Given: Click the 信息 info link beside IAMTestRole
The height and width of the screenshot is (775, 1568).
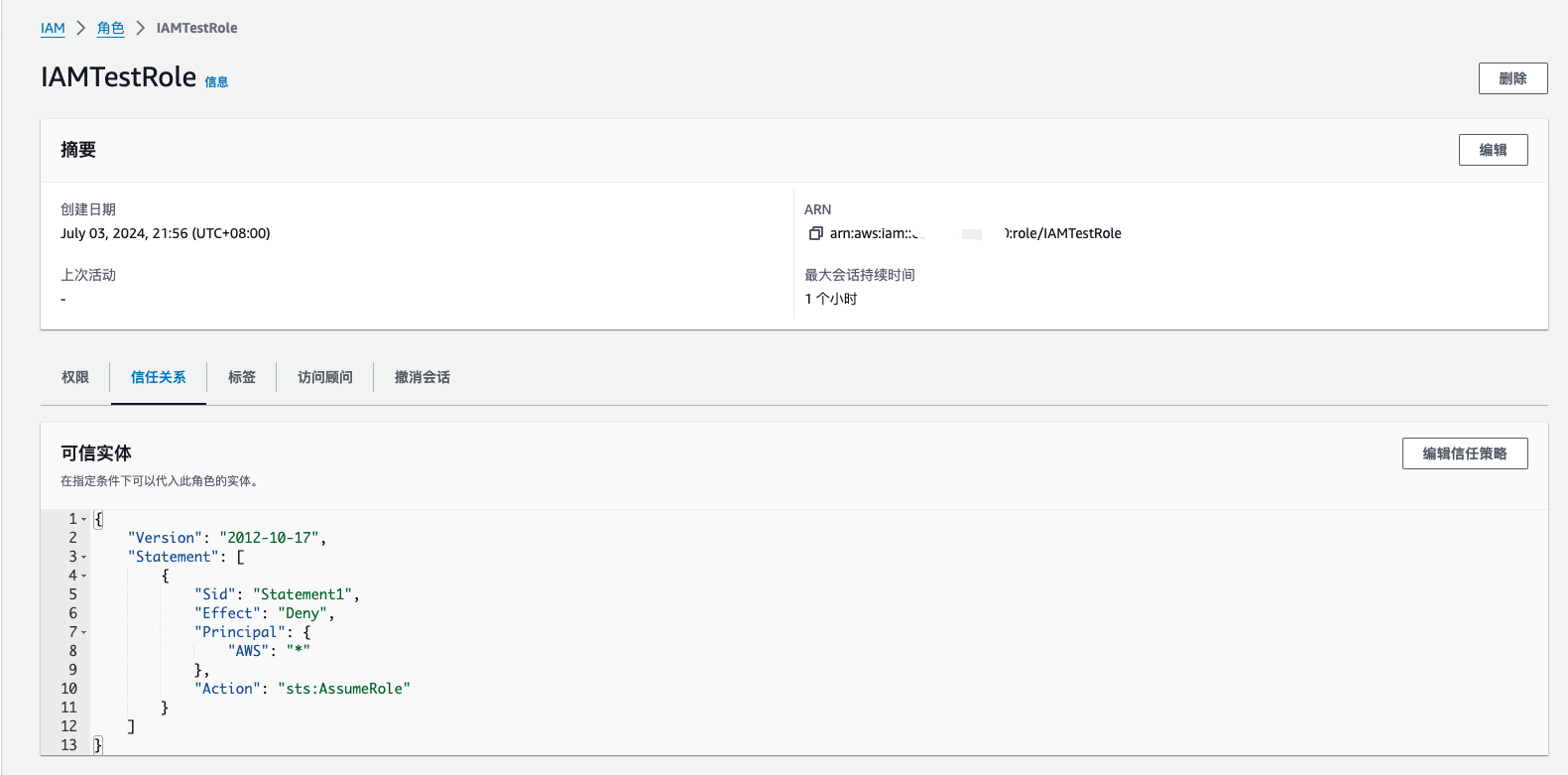Looking at the screenshot, I should pyautogui.click(x=216, y=82).
